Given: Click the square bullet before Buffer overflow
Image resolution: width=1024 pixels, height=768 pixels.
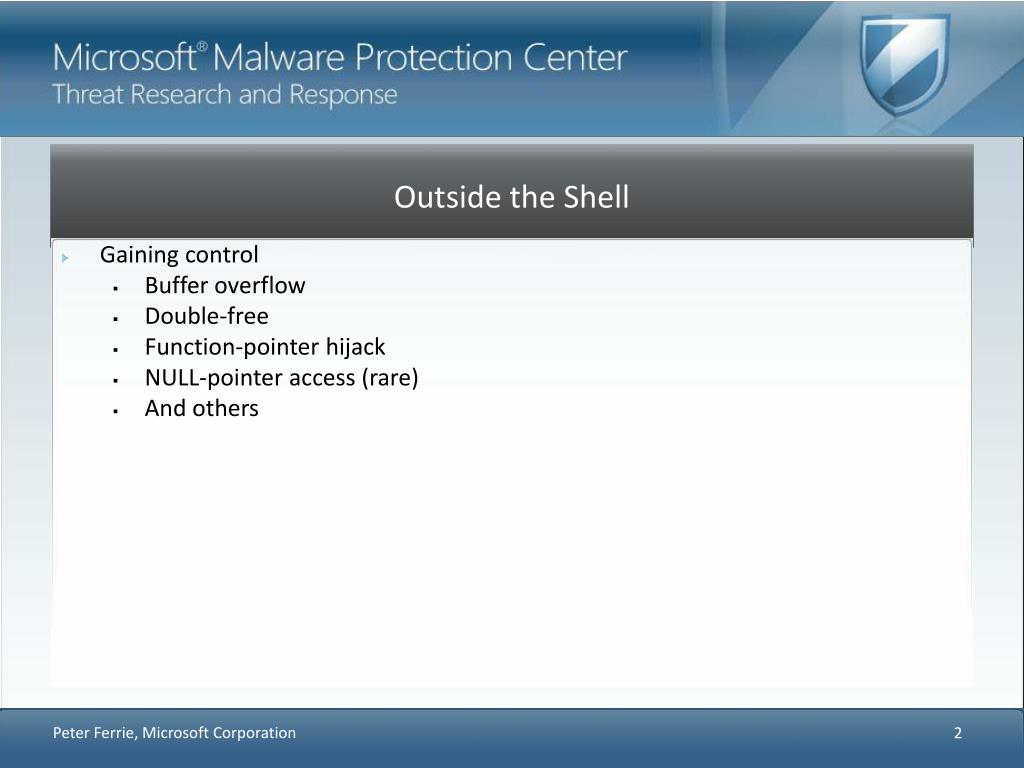Looking at the screenshot, I should pyautogui.click(x=116, y=288).
